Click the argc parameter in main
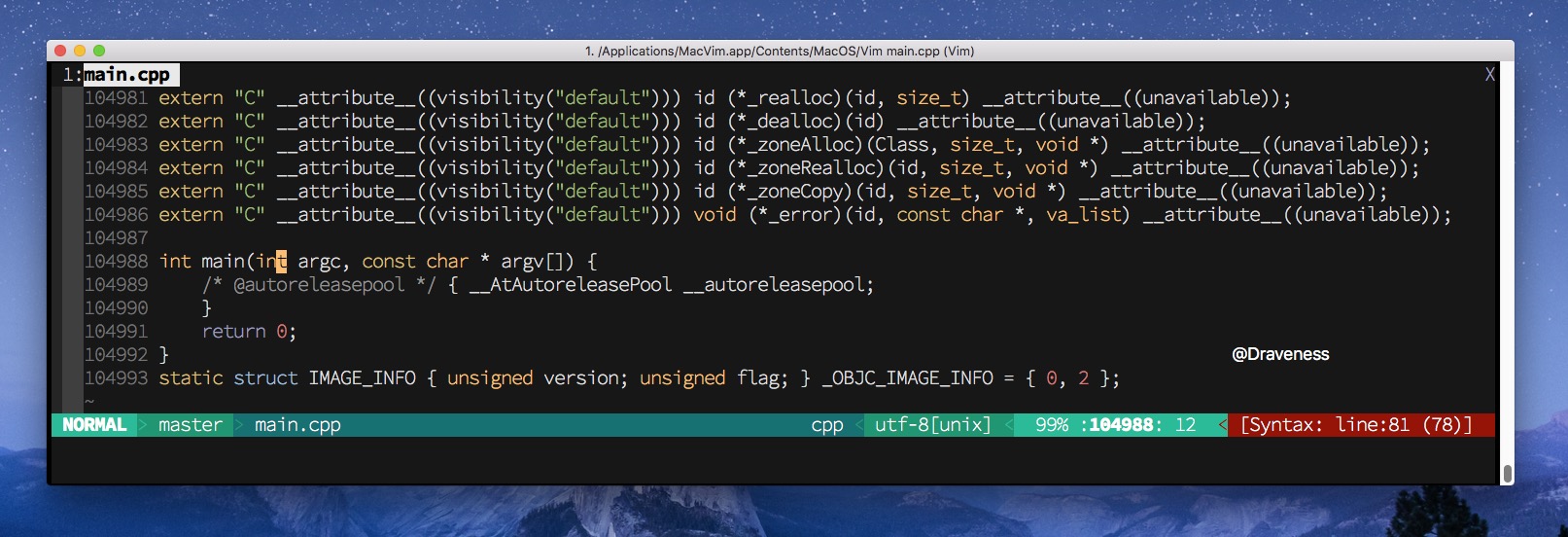The height and width of the screenshot is (537, 1568). (319, 263)
